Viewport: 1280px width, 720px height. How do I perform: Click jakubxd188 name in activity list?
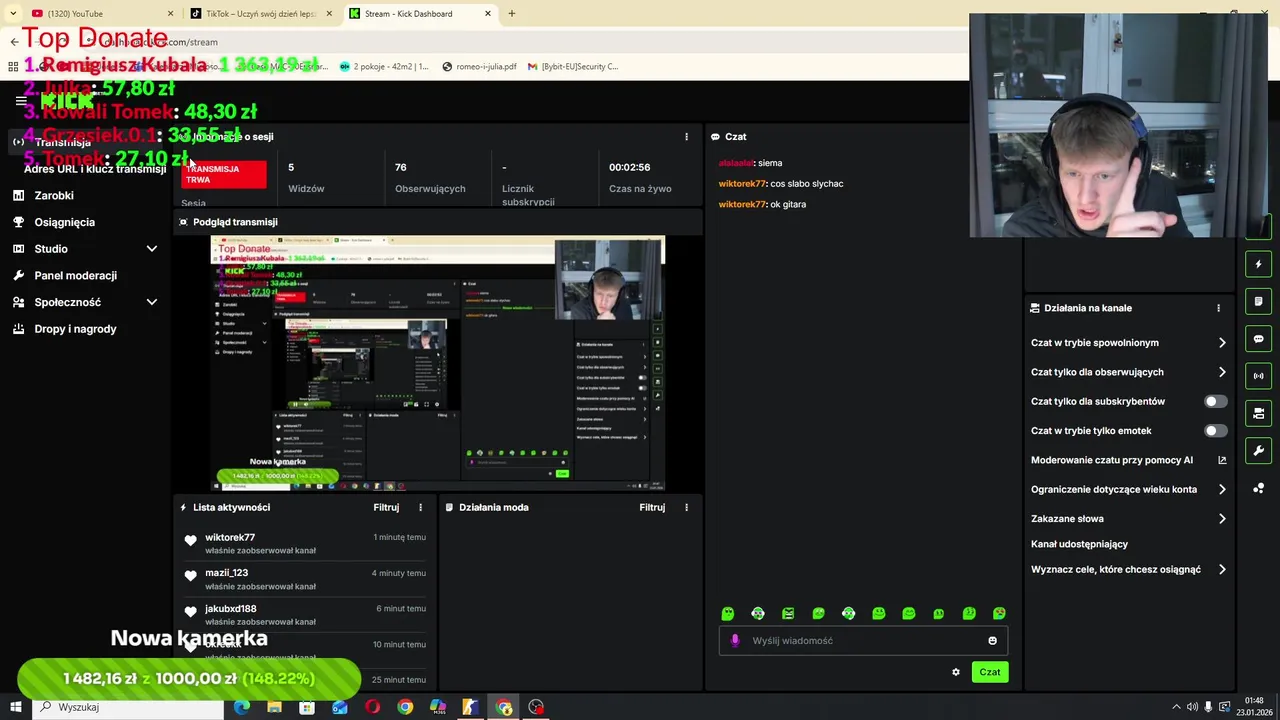tap(231, 609)
